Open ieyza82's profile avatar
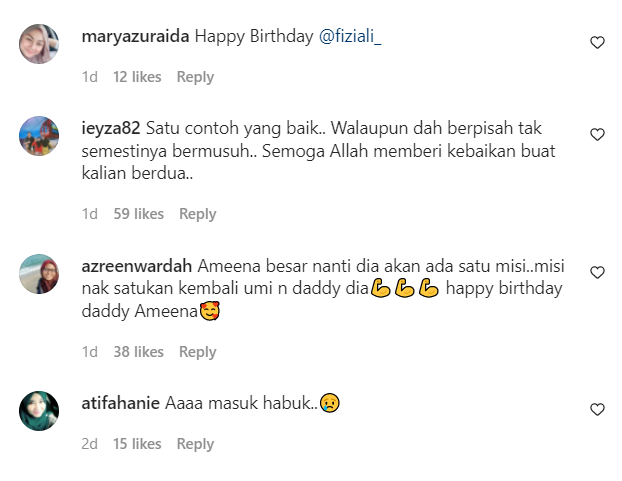Image resolution: width=622 pixels, height=481 pixels. point(39,136)
